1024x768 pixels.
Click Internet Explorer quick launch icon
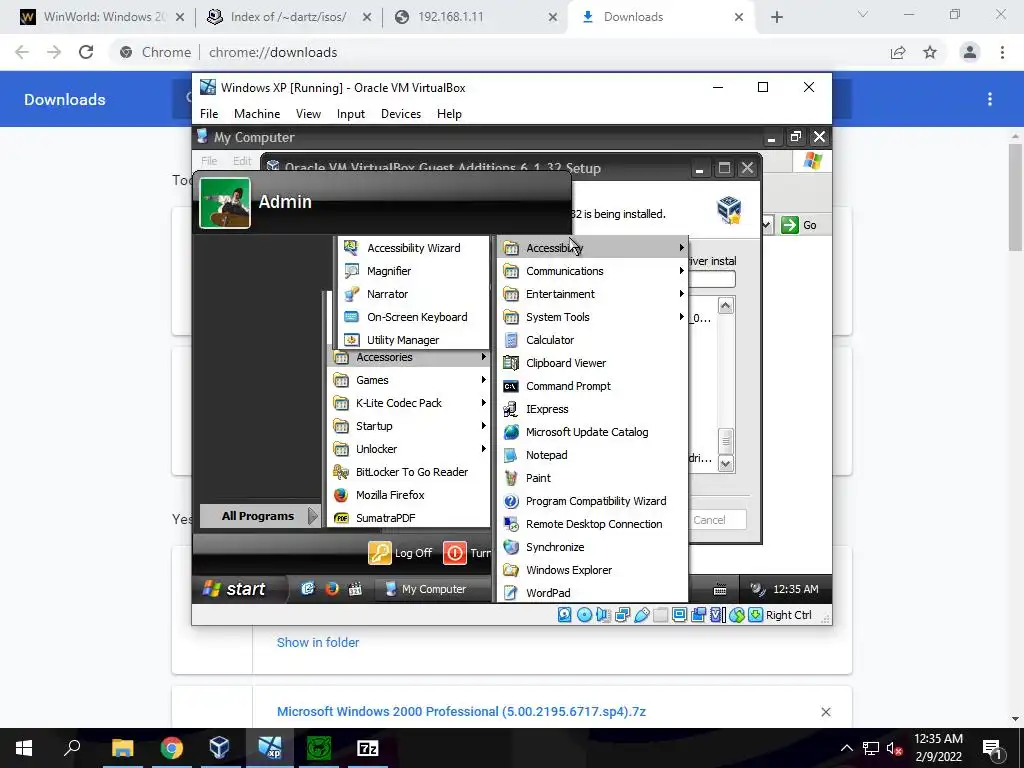(x=308, y=588)
